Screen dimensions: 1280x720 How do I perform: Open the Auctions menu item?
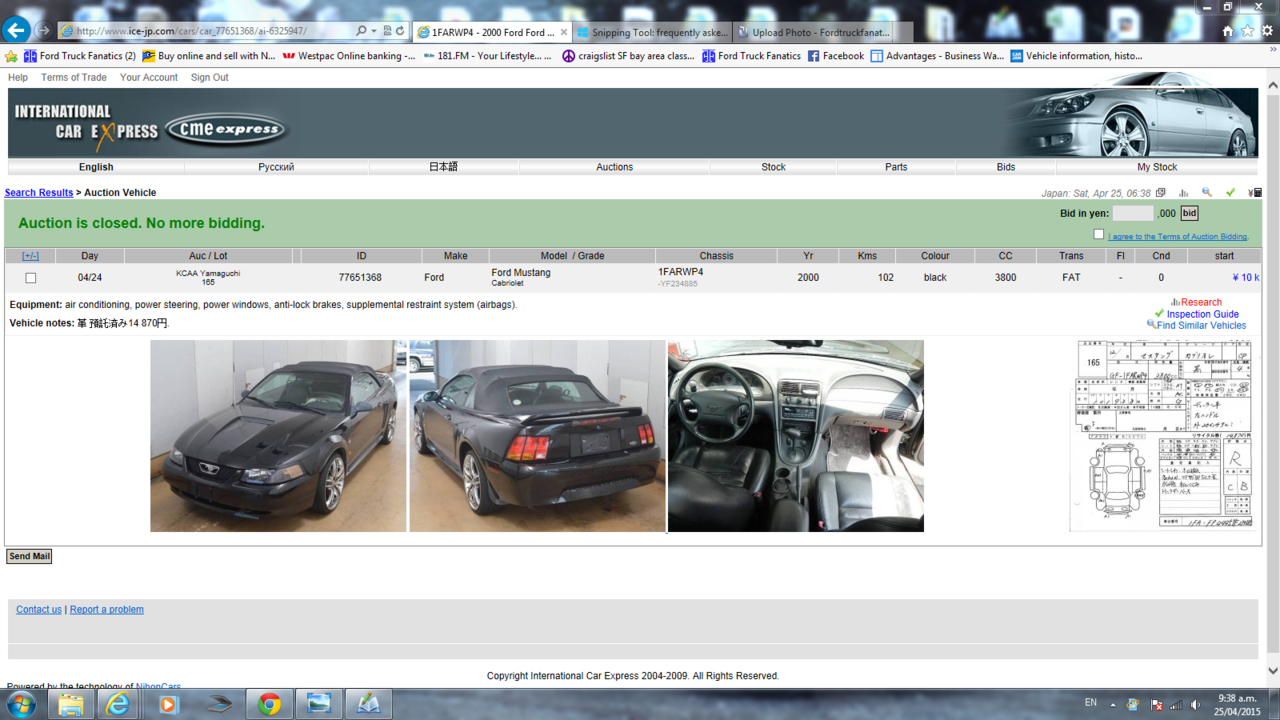coord(615,167)
